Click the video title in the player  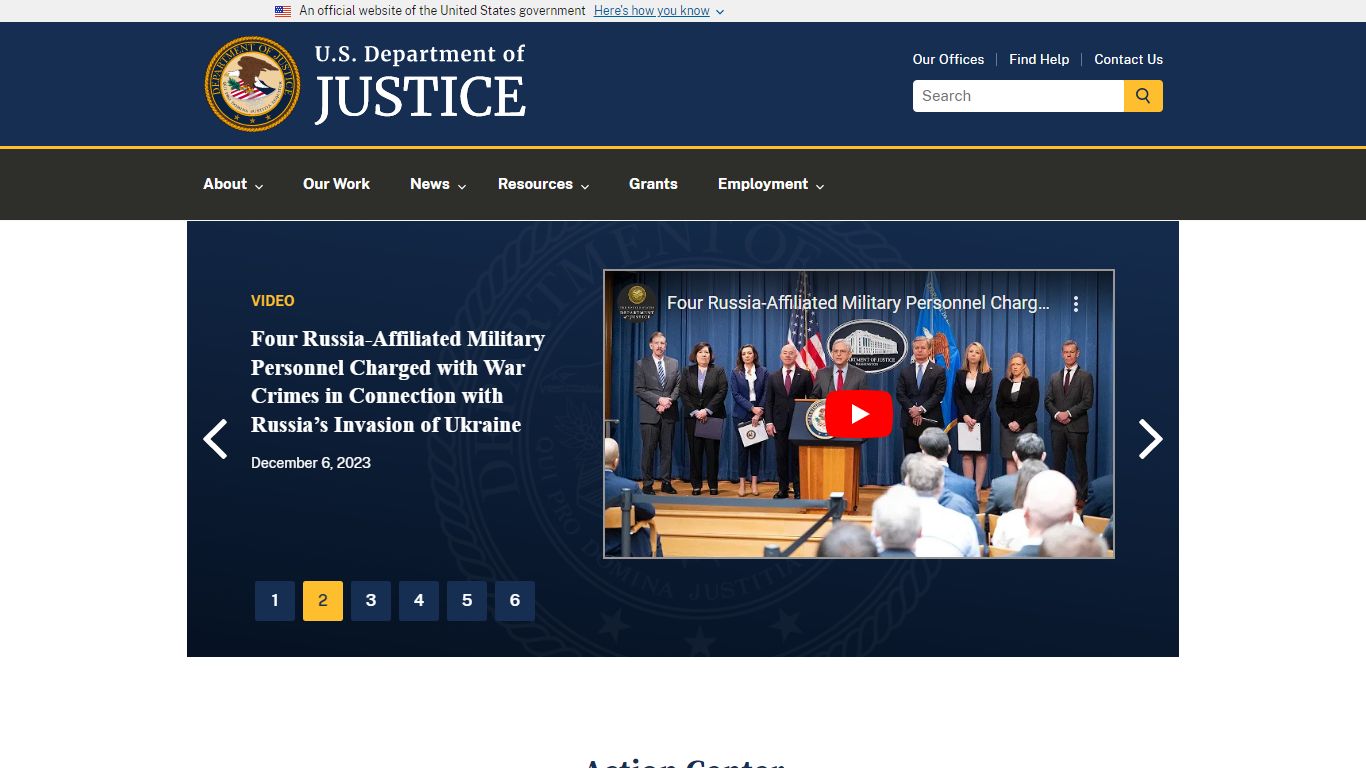[x=858, y=303]
